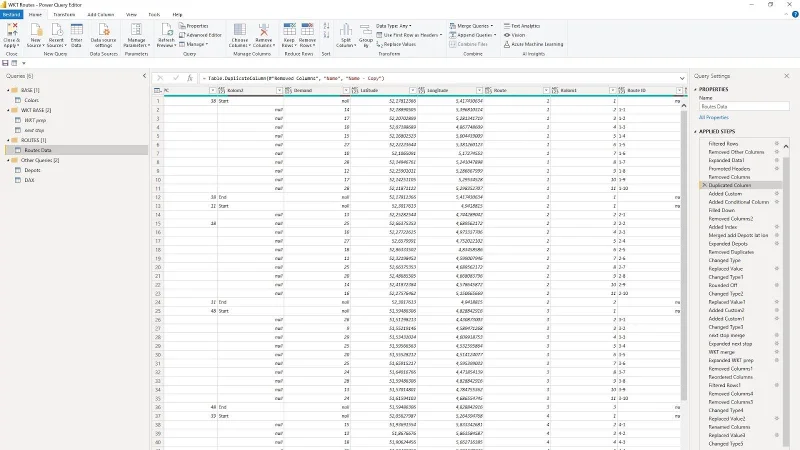Viewport: 800px width, 450px height.
Task: Open Data source settings
Action: click(x=104, y=35)
